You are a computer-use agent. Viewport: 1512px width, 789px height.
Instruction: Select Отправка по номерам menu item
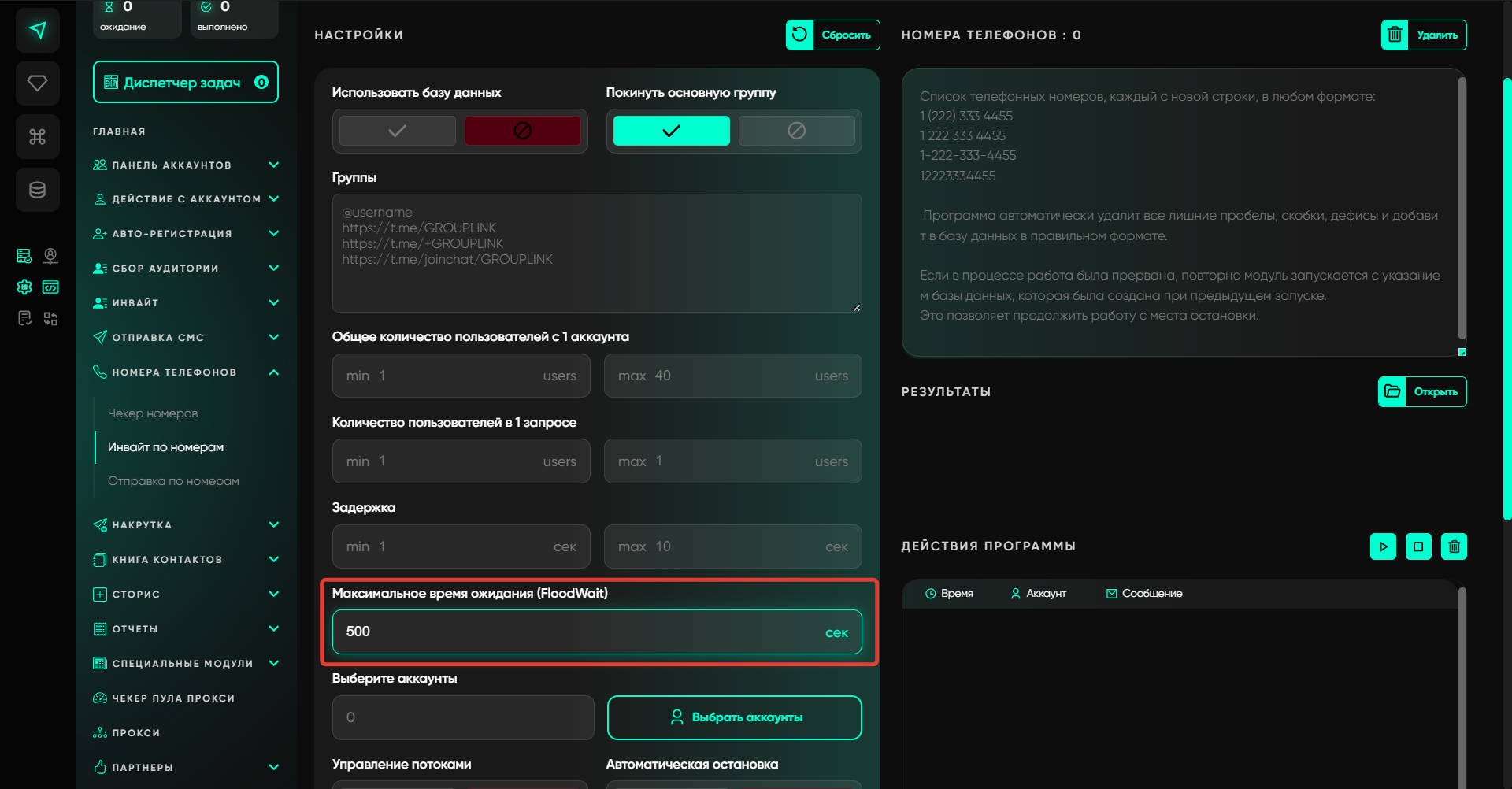click(173, 481)
